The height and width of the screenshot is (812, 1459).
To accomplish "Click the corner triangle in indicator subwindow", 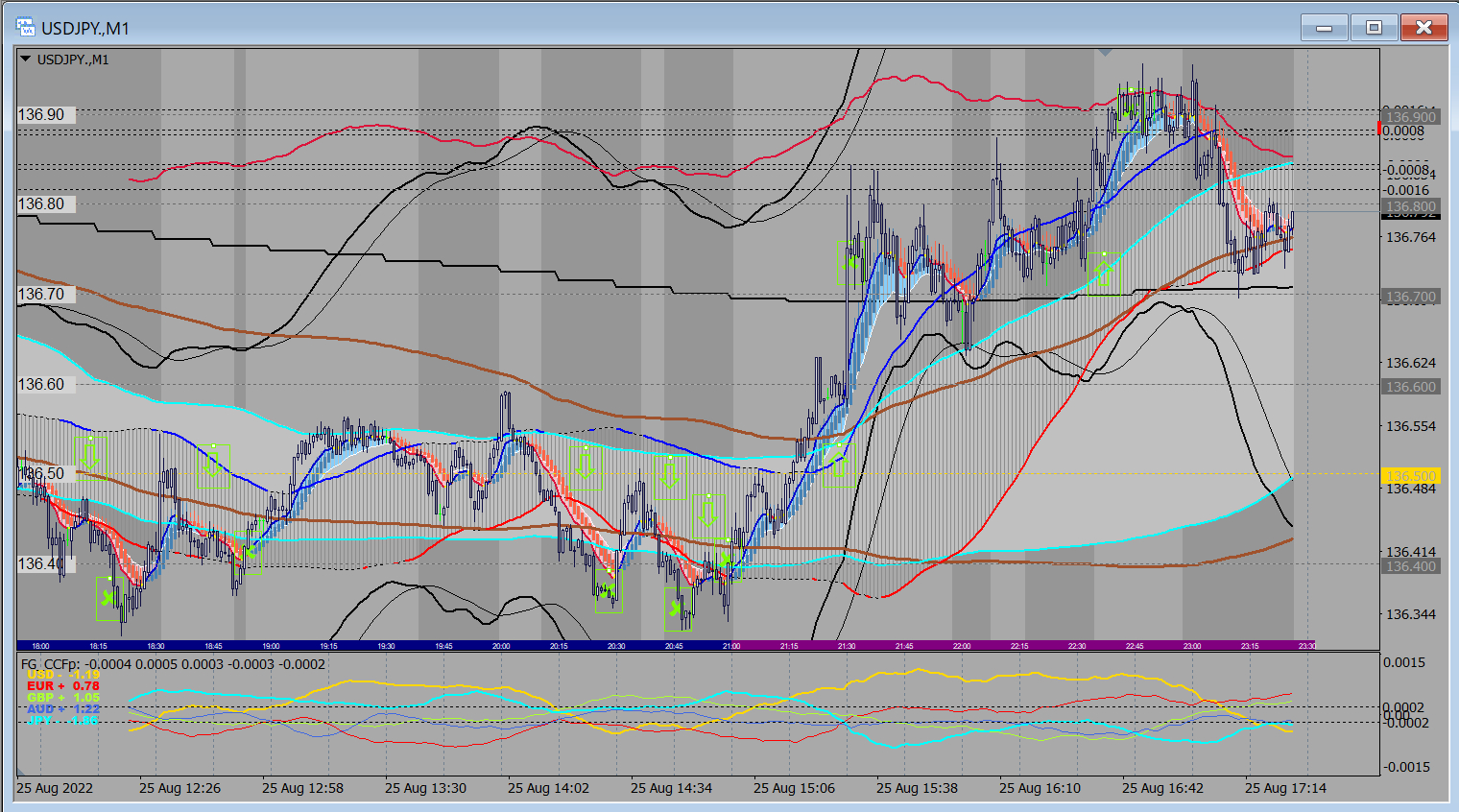I will point(20,771).
